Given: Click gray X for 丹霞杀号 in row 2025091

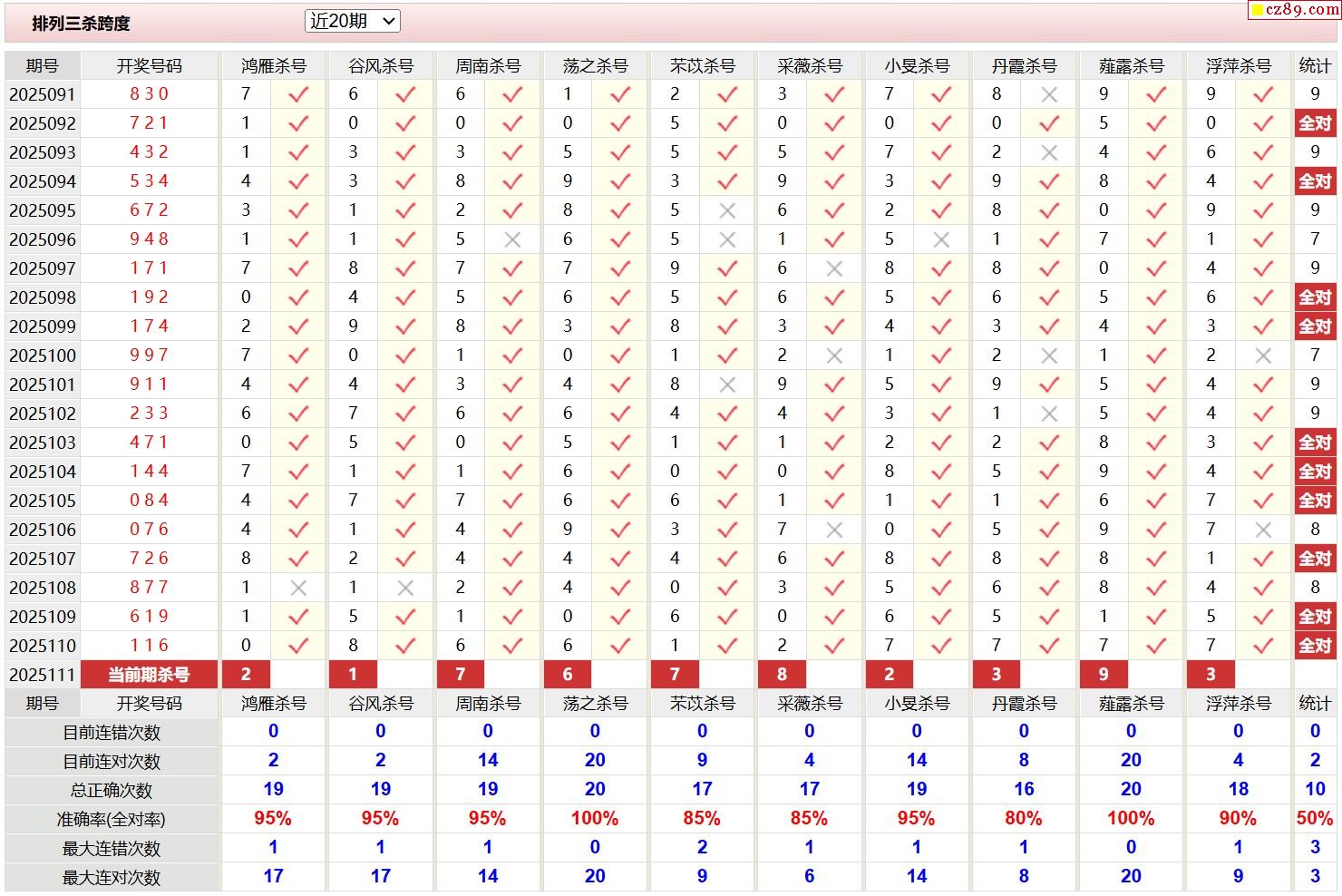Looking at the screenshot, I should 1049,94.
